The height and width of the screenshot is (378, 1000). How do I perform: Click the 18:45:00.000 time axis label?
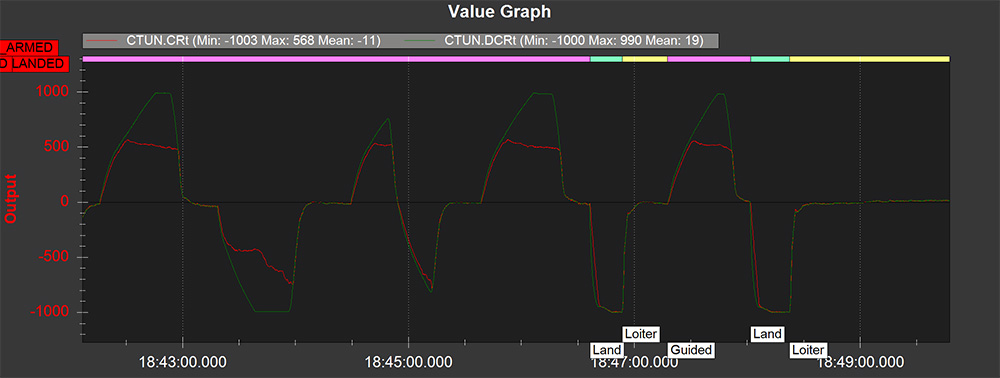tap(409, 363)
